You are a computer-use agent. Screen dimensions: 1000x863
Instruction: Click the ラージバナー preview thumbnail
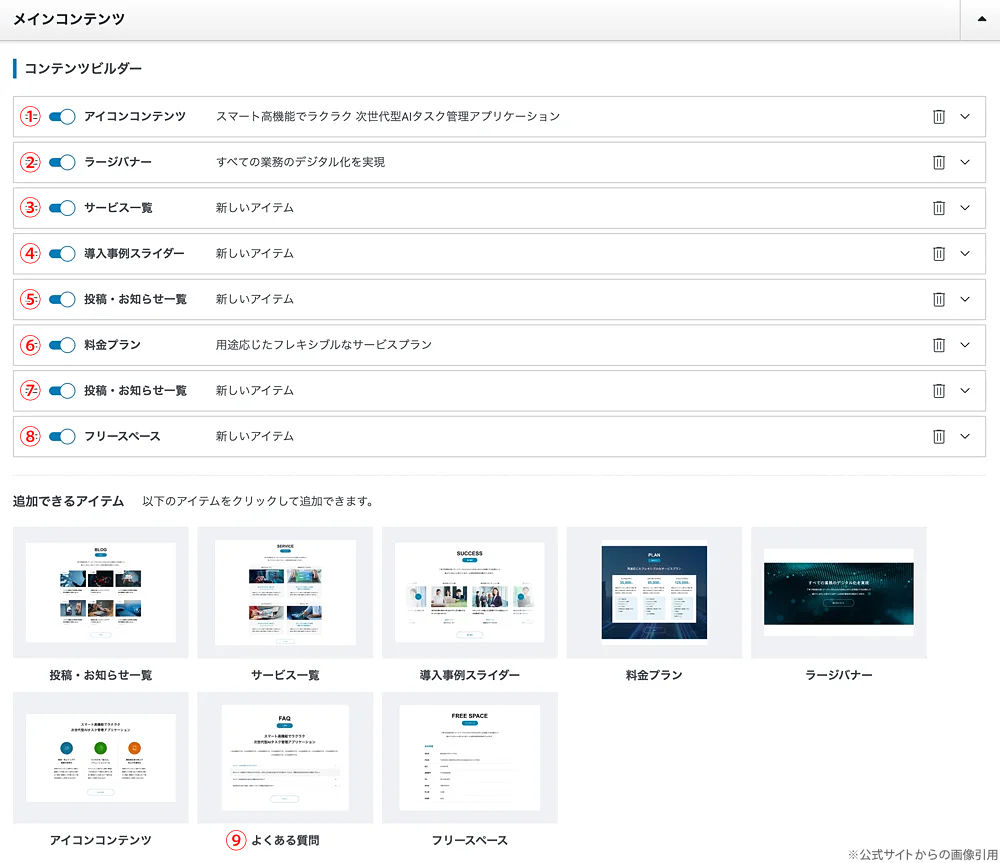(838, 592)
